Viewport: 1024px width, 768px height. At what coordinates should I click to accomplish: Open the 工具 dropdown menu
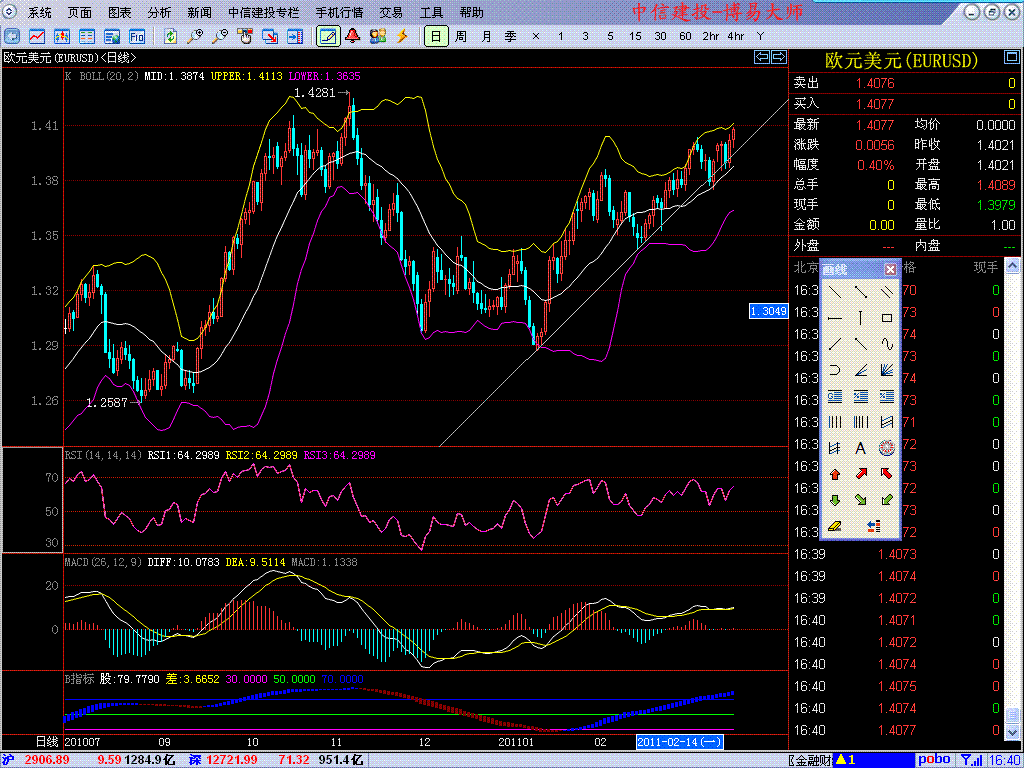[x=431, y=13]
